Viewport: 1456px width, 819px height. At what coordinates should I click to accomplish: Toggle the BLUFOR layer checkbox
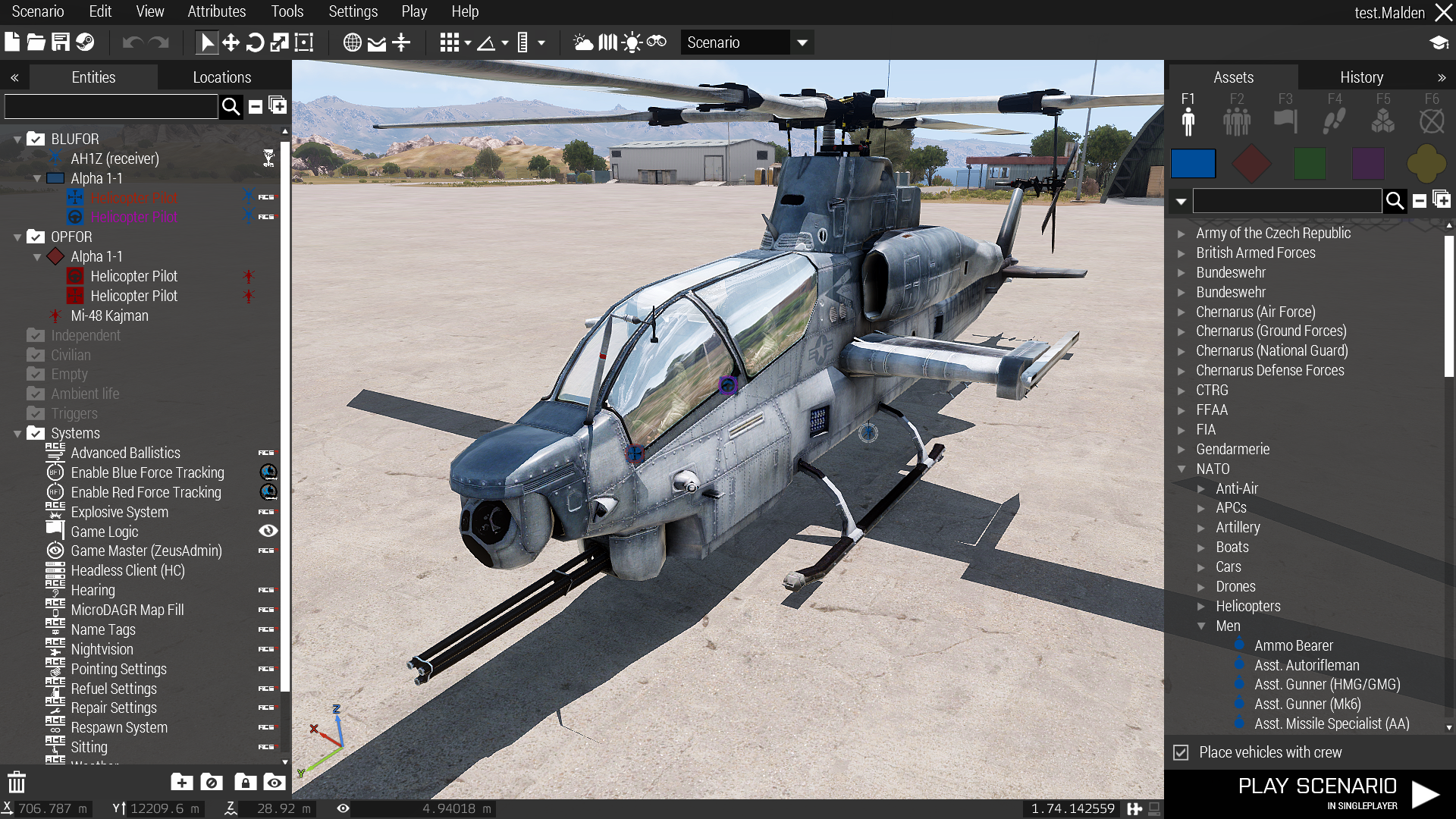tap(36, 139)
